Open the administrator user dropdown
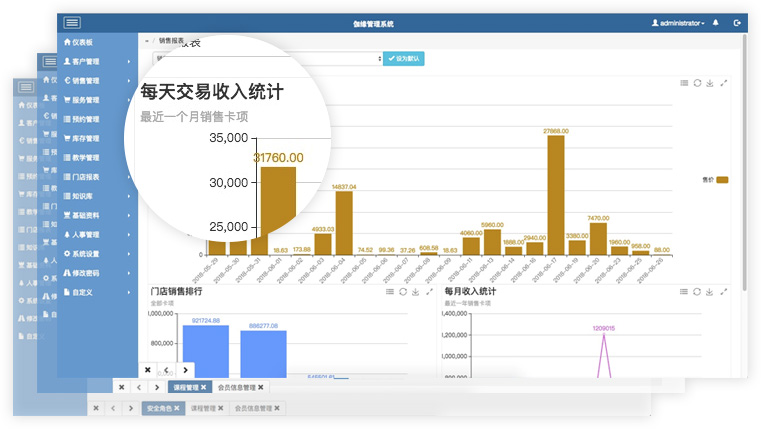Viewport: 761px width, 429px height. pos(678,22)
